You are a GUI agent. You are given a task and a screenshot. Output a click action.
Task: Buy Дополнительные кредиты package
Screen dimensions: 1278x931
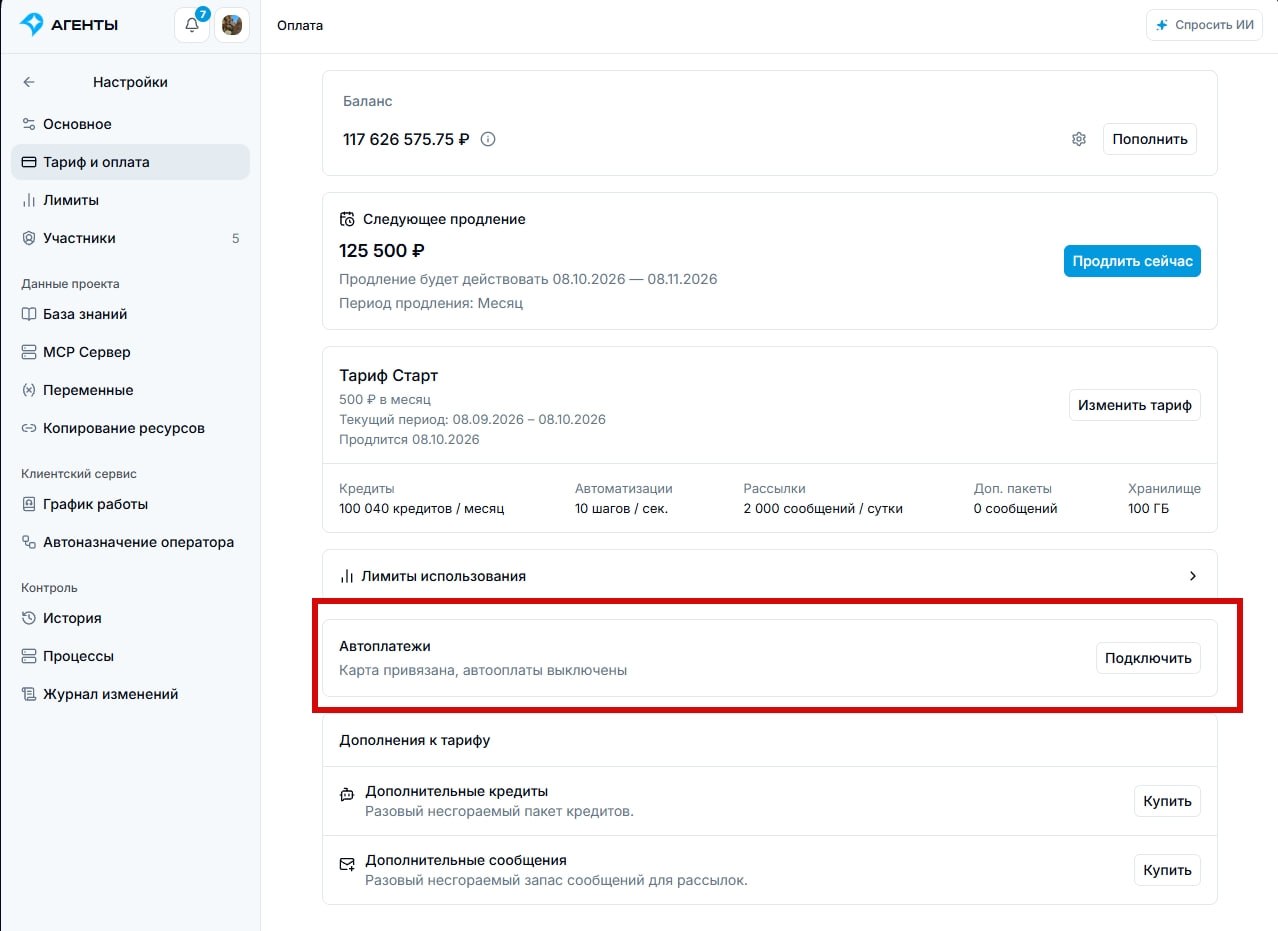[x=1167, y=801]
